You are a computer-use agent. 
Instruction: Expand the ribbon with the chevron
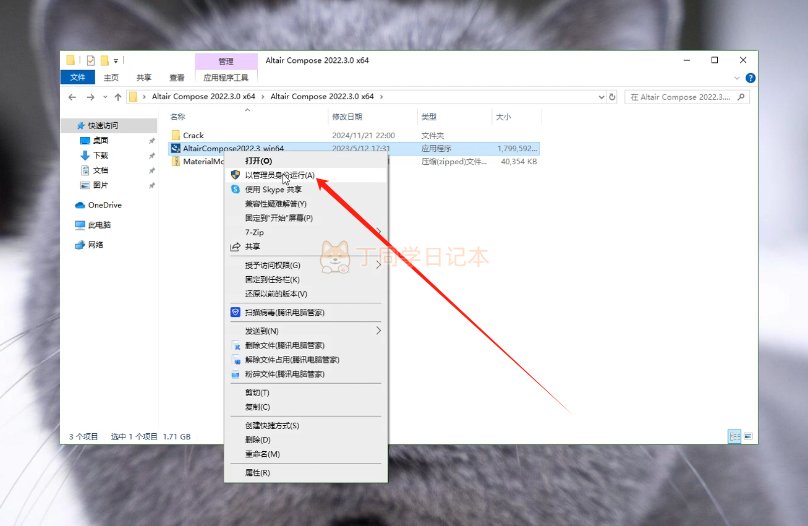[x=736, y=78]
